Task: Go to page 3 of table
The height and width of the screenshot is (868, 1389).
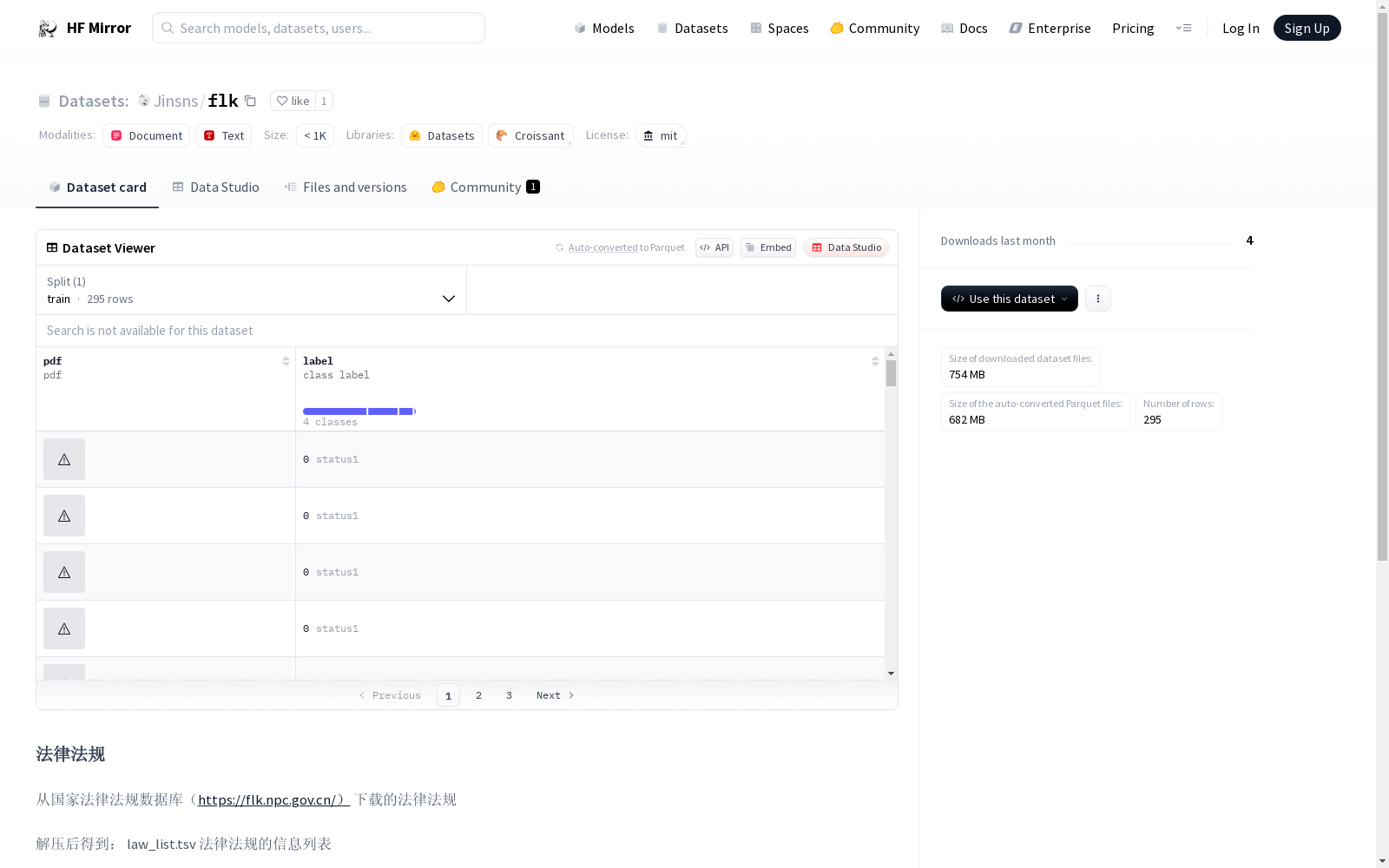Action: click(x=509, y=695)
